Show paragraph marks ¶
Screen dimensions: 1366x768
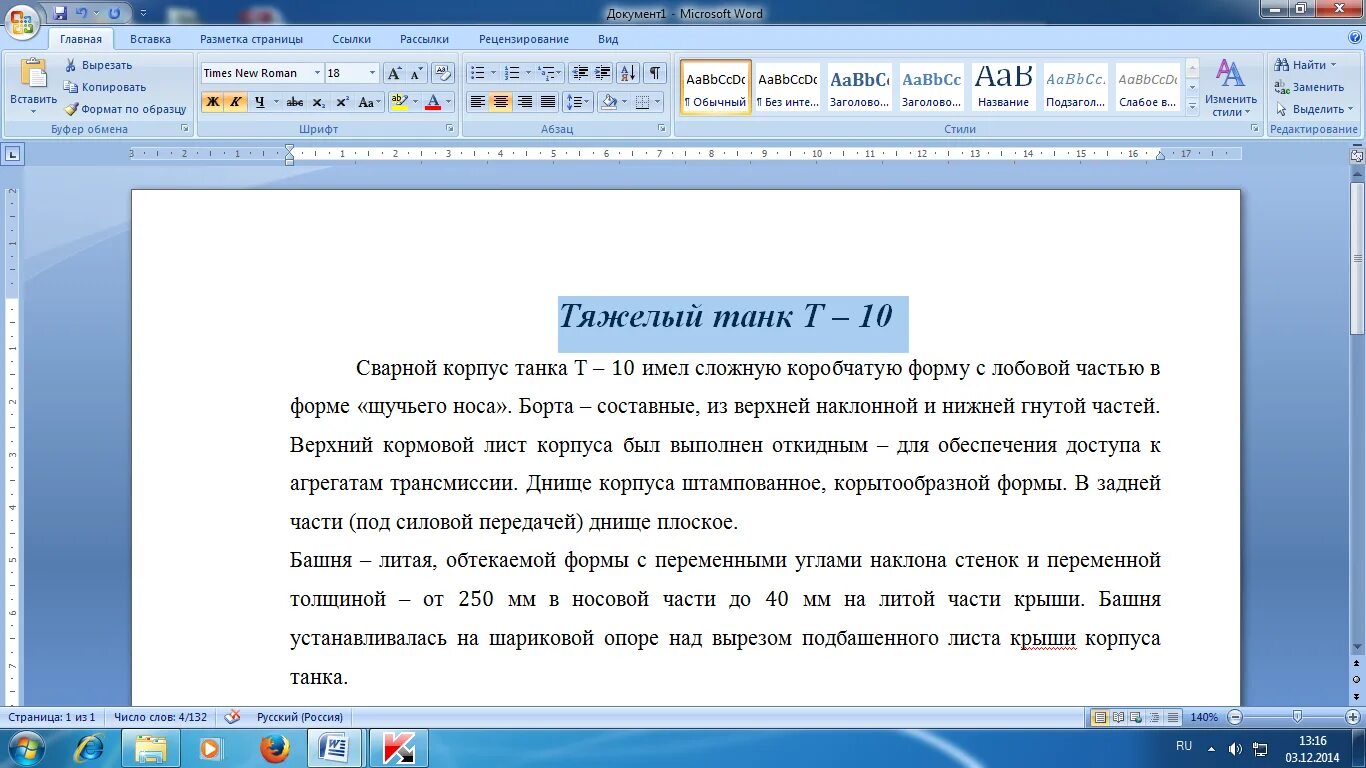[655, 73]
